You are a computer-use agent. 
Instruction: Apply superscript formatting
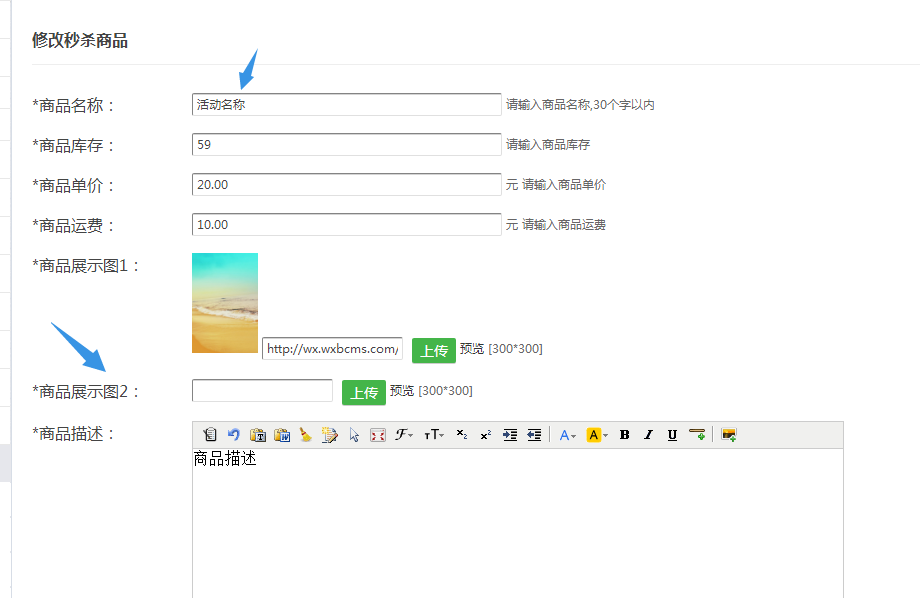tap(486, 435)
